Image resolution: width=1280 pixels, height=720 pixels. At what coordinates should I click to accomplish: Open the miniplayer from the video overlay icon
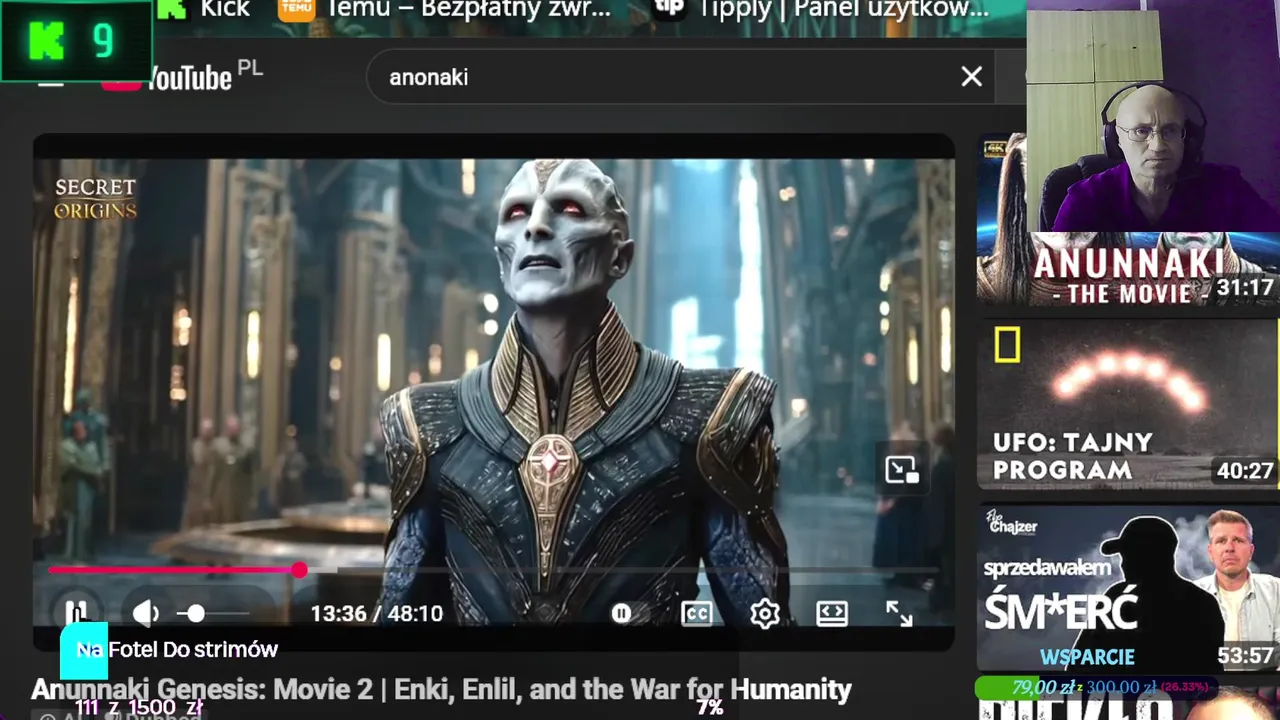pyautogui.click(x=902, y=469)
